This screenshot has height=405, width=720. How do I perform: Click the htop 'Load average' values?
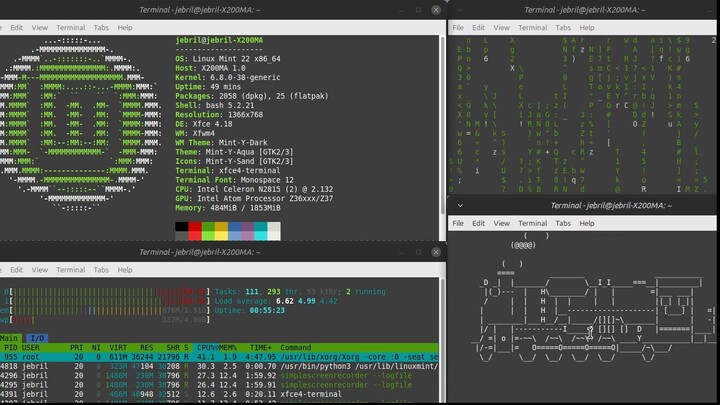click(307, 301)
